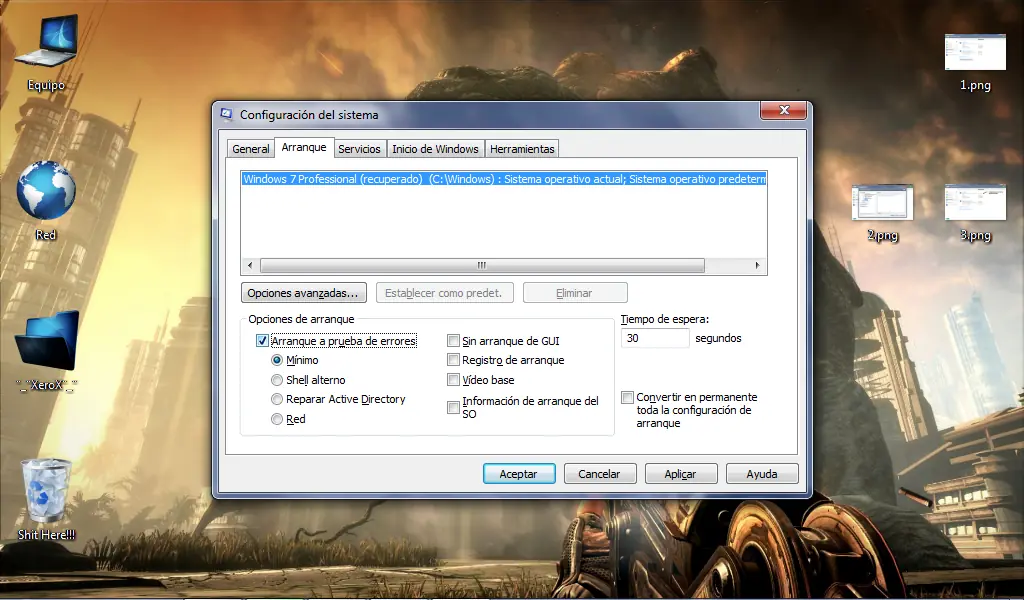
Task: Open the Equipo desktop icon
Action: 46,42
